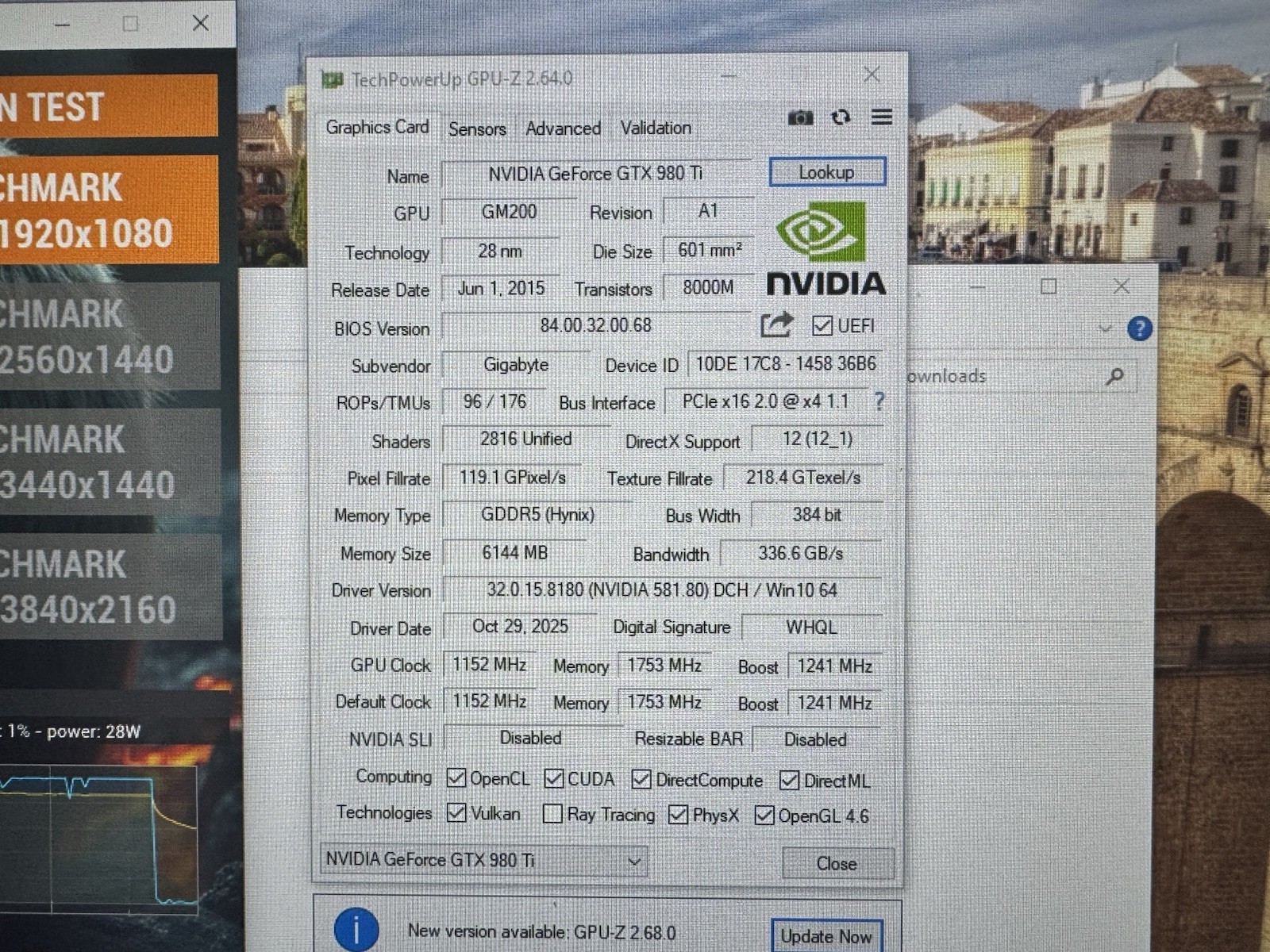This screenshot has width=1270, height=952.
Task: Expand the ribbon chevron in Explorer window
Action: (1104, 328)
